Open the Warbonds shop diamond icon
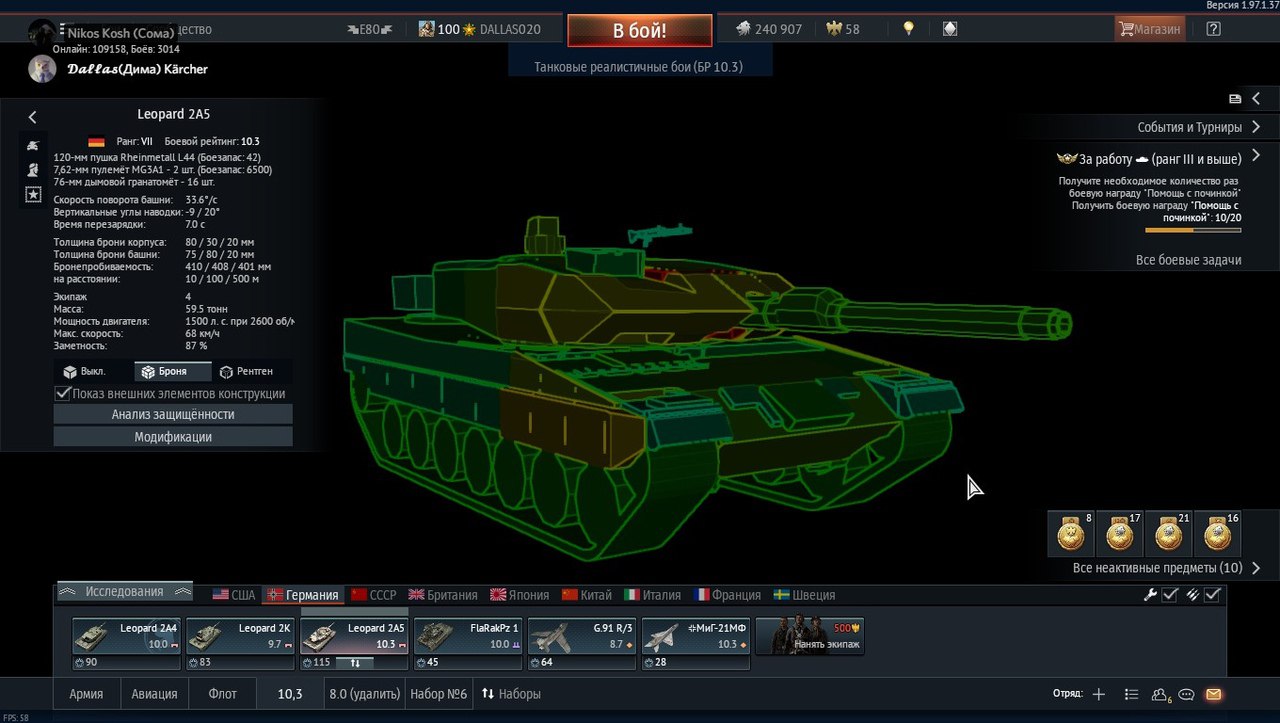Screen dimensions: 1280x723 point(950,29)
